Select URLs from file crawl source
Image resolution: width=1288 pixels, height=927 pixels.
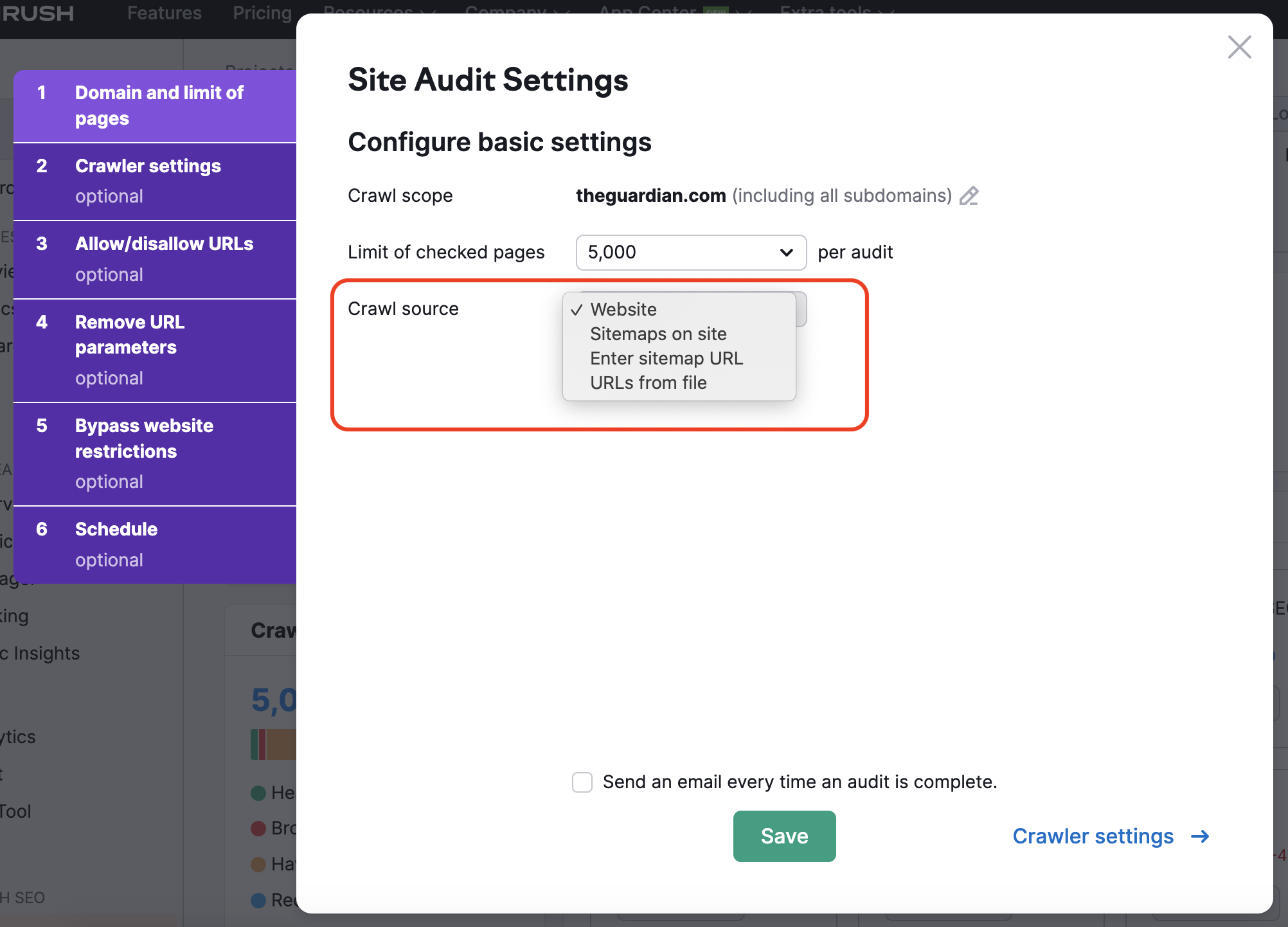[x=648, y=382]
